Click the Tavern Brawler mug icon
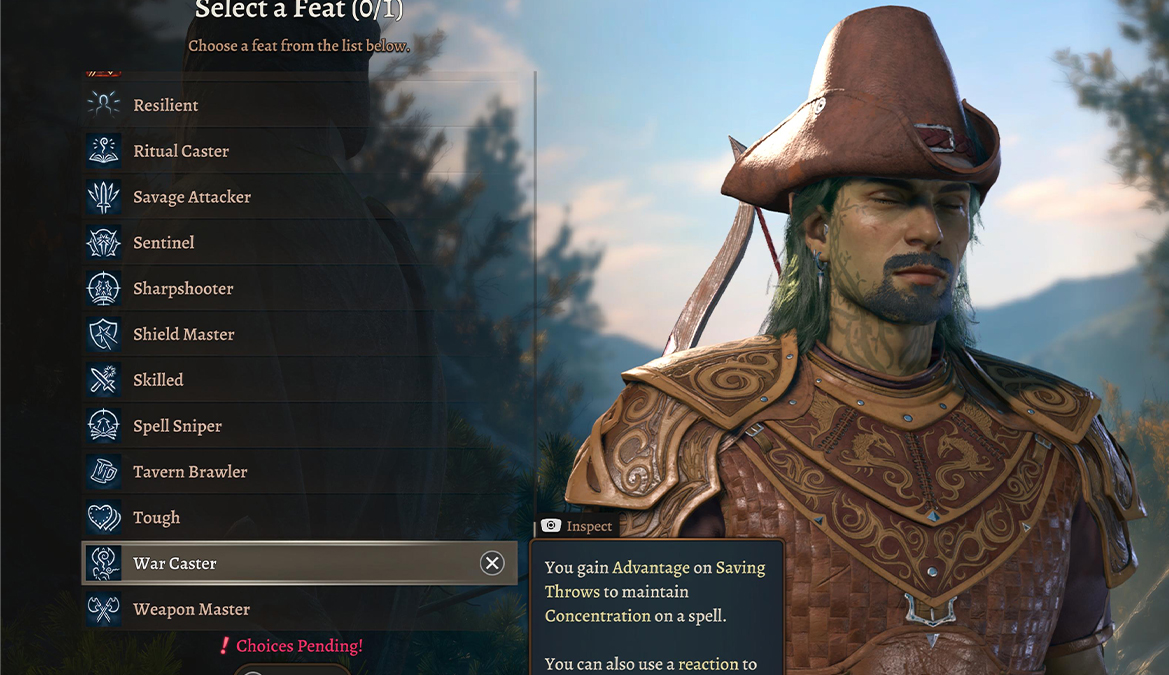This screenshot has width=1169, height=675. (104, 471)
